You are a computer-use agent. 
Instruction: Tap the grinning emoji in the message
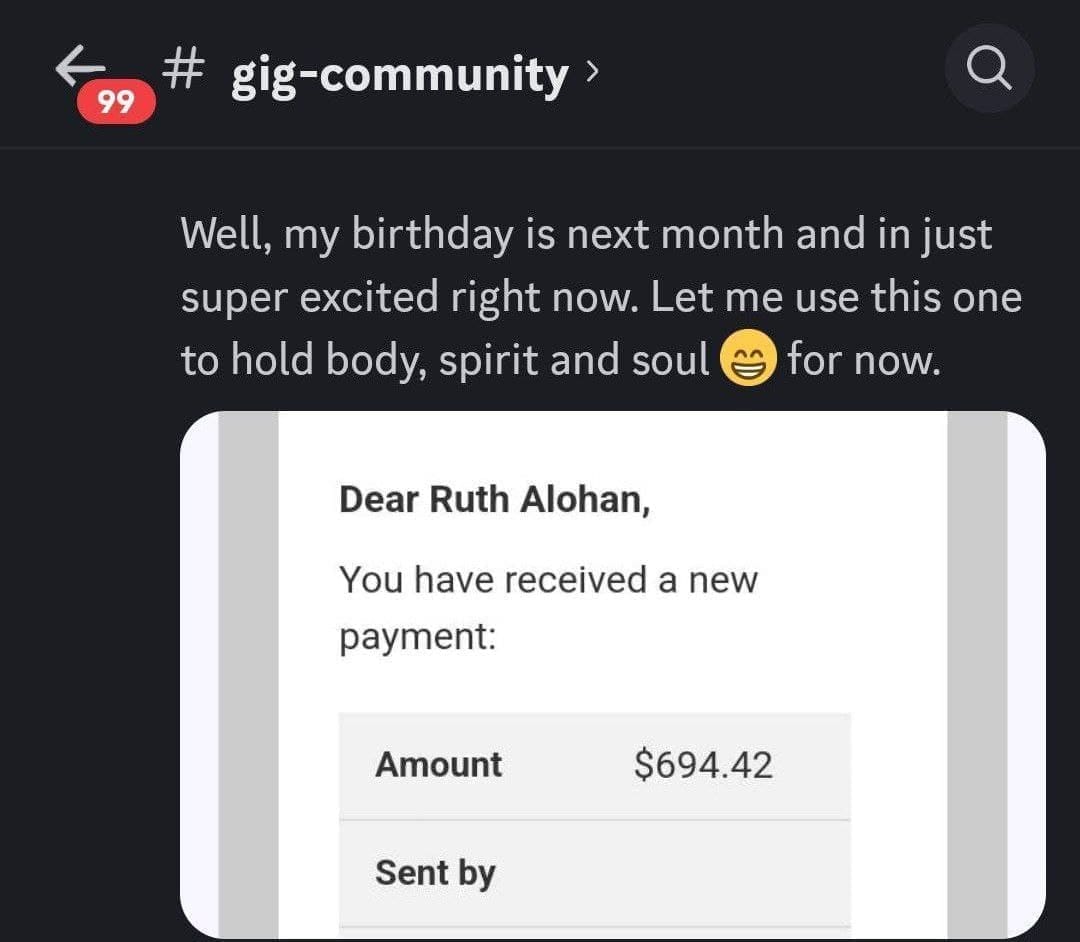pyautogui.click(x=748, y=357)
